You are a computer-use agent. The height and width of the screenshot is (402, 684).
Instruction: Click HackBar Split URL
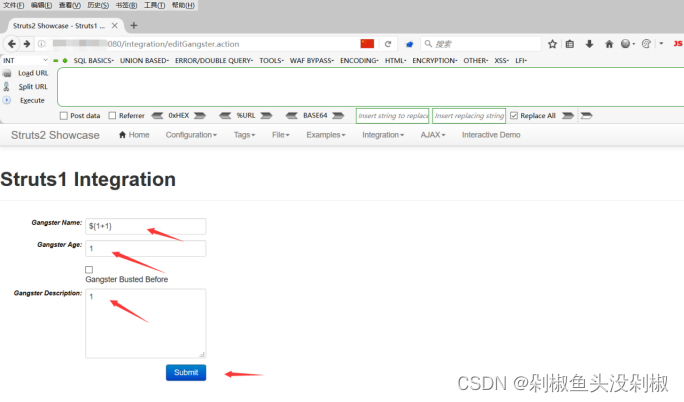coord(33,87)
